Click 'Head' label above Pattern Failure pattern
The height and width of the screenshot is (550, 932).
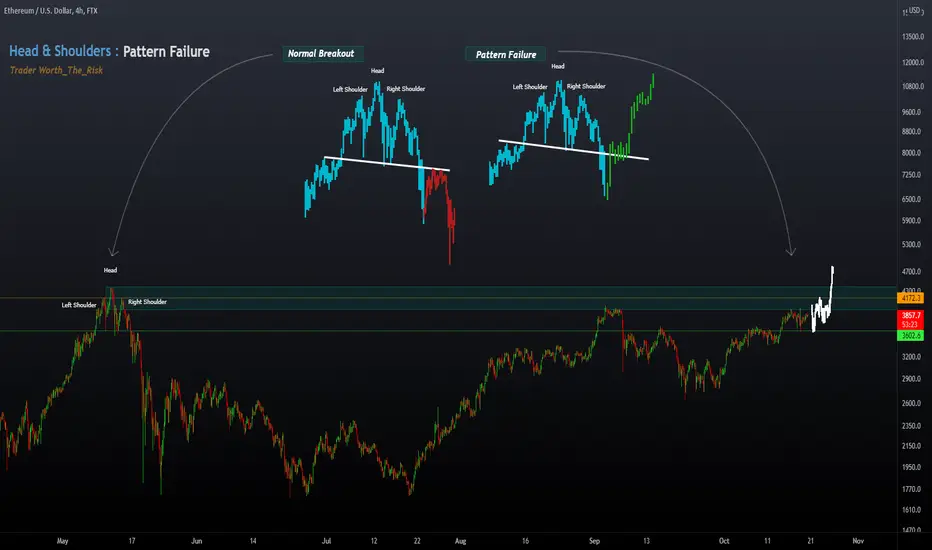[x=558, y=66]
